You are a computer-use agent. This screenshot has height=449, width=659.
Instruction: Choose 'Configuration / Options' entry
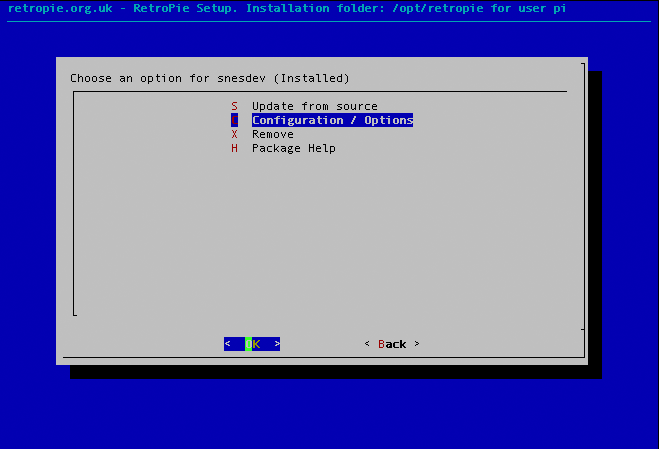click(332, 120)
